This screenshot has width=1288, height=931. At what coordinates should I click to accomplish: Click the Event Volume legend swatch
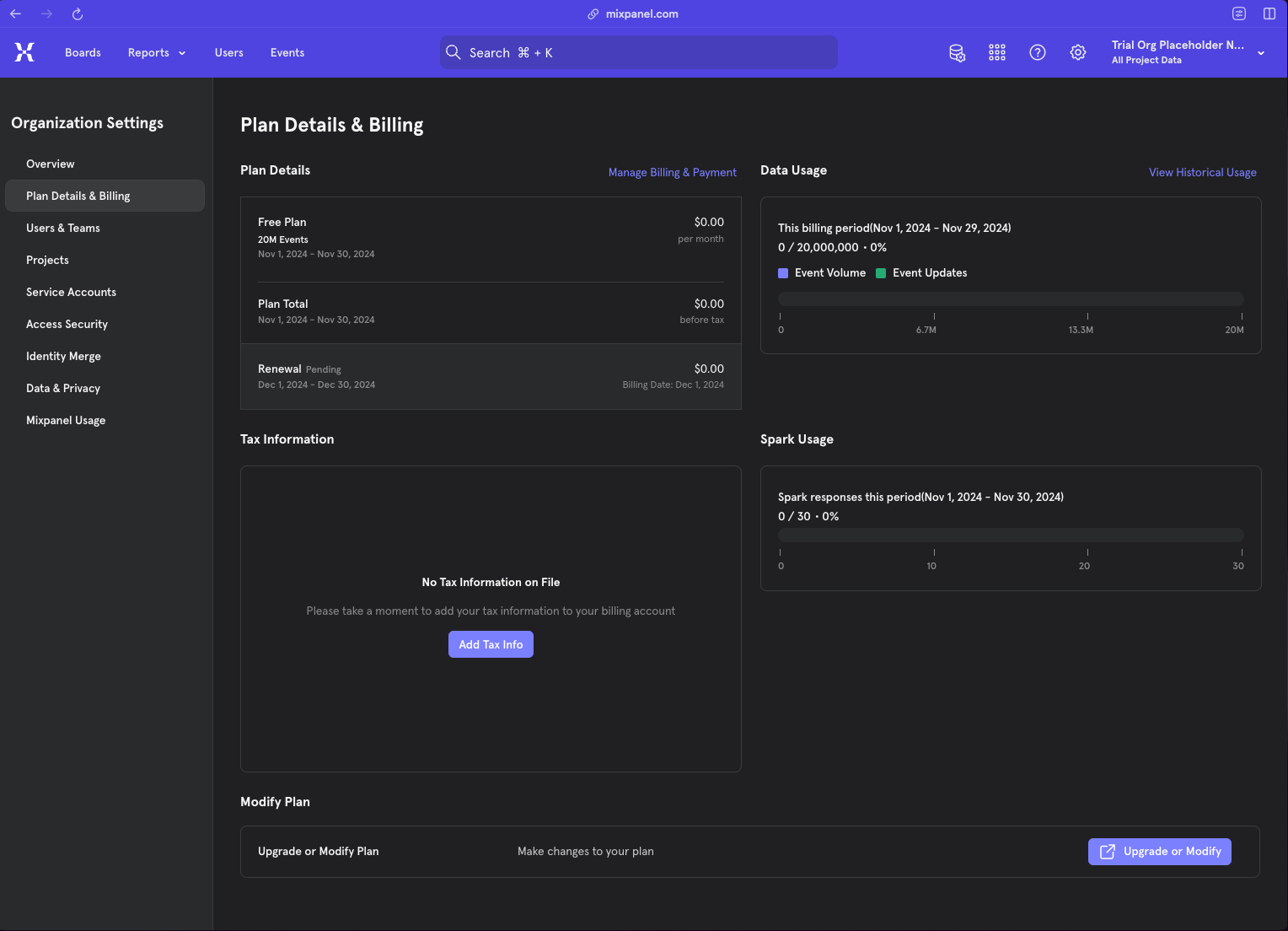[783, 273]
